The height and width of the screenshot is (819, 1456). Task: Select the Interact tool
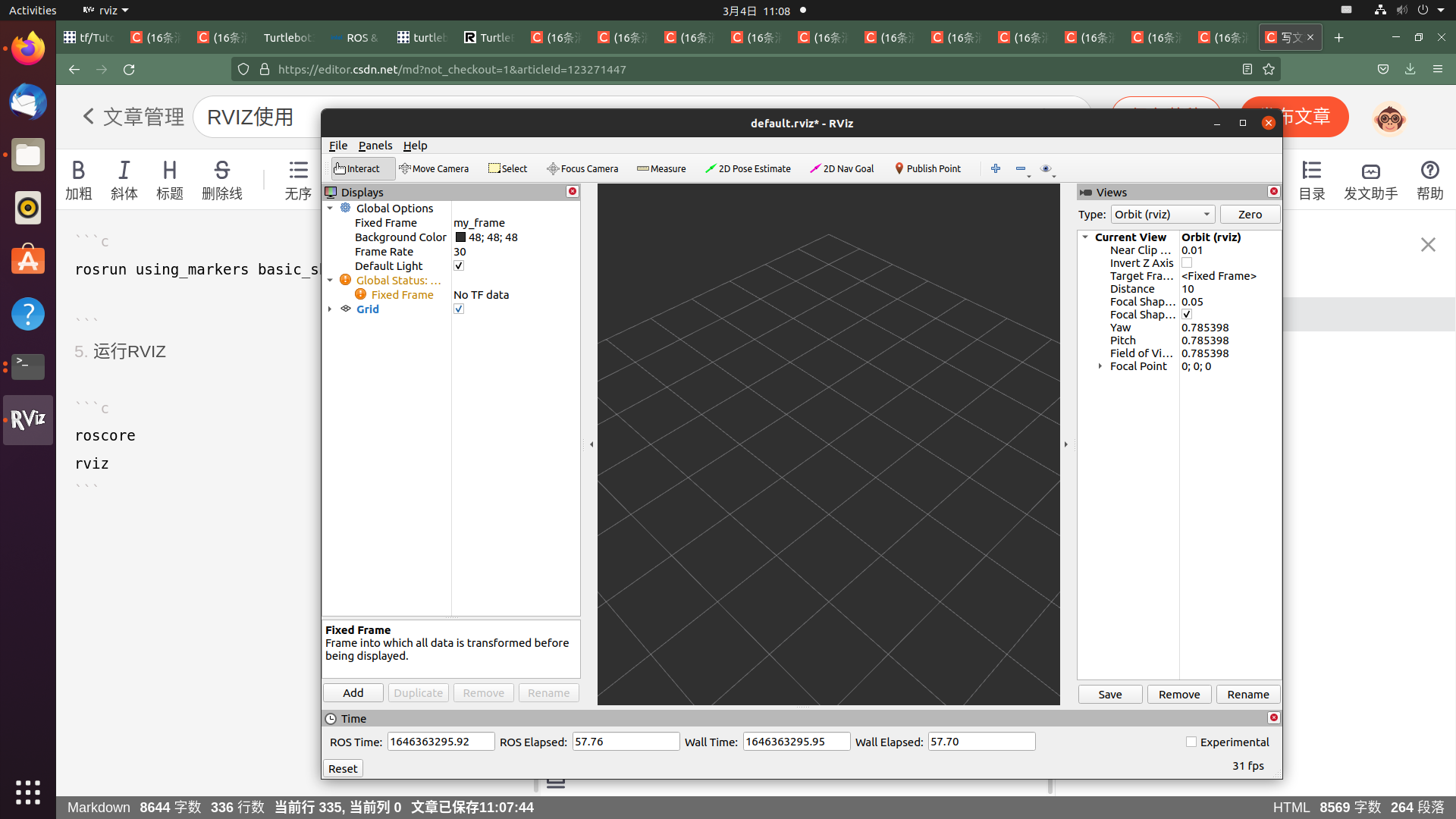(359, 168)
